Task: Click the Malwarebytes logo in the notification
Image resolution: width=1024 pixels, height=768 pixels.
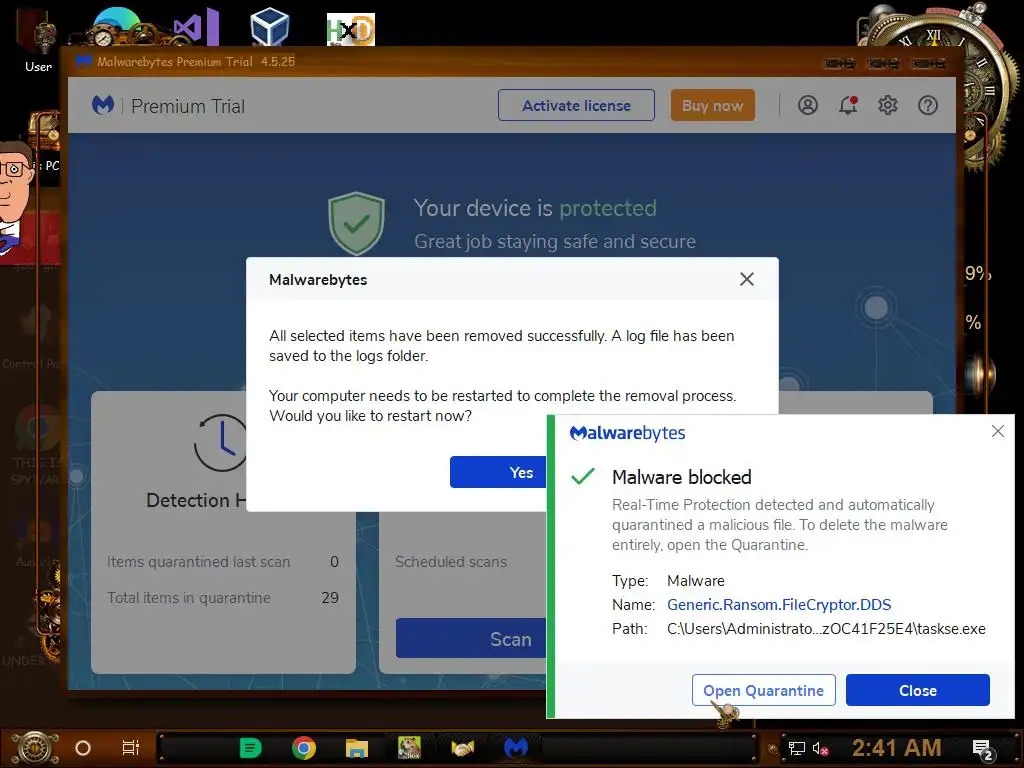Action: [627, 433]
